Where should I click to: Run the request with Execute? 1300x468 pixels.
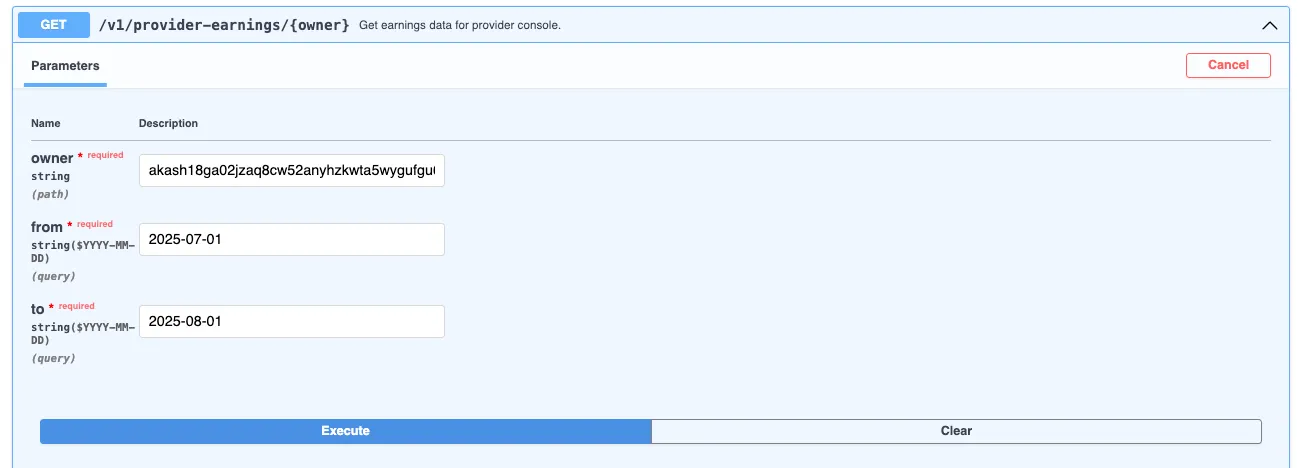point(345,431)
